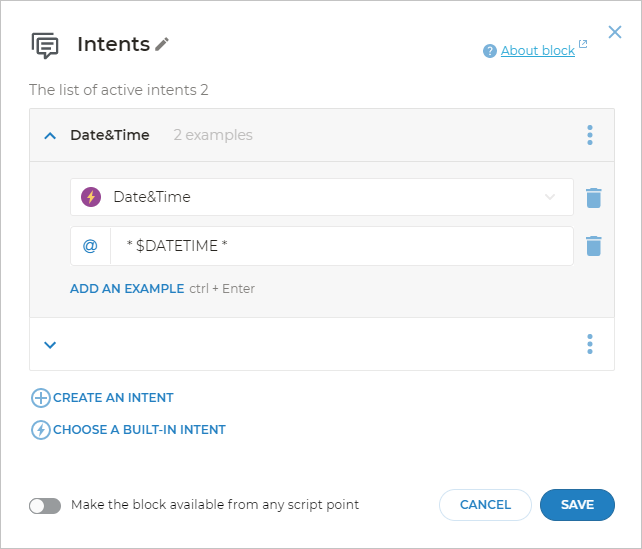Screen dimensions: 642x549
Task: Expand the second collapsed intent
Action: tap(50, 345)
